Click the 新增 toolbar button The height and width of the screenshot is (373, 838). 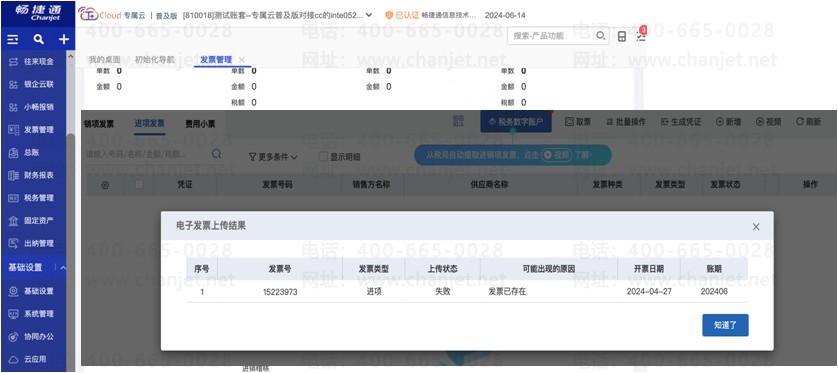click(728, 122)
